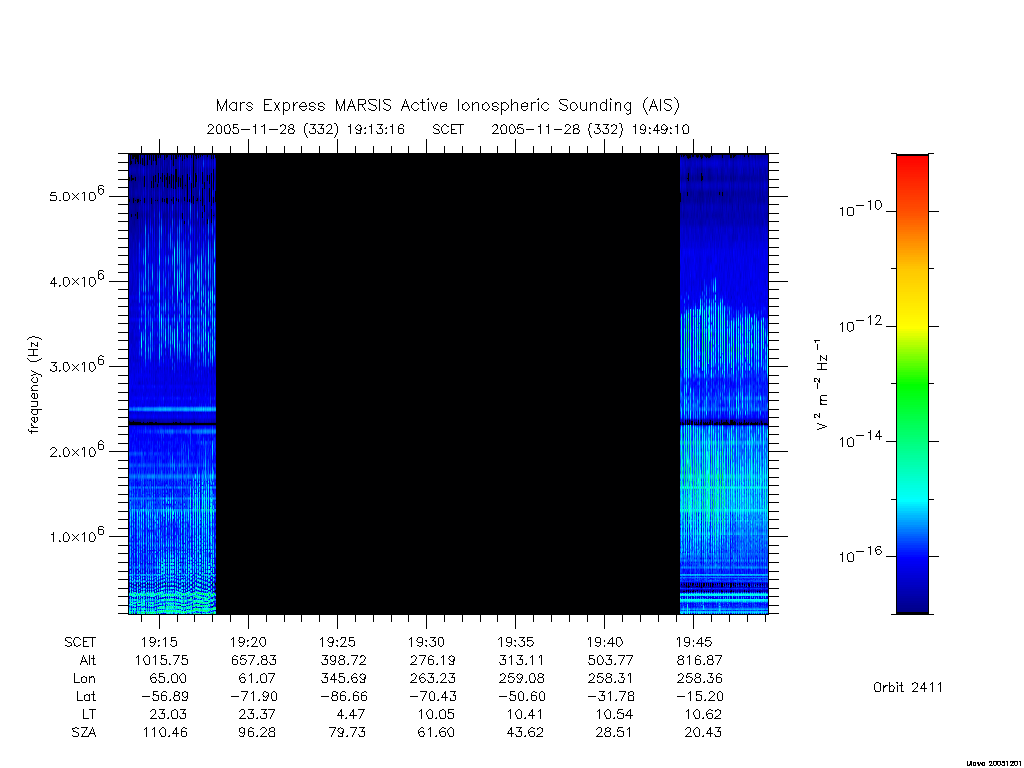Click SZA value 96.28
The height and width of the screenshot is (768, 1024).
click(257, 733)
